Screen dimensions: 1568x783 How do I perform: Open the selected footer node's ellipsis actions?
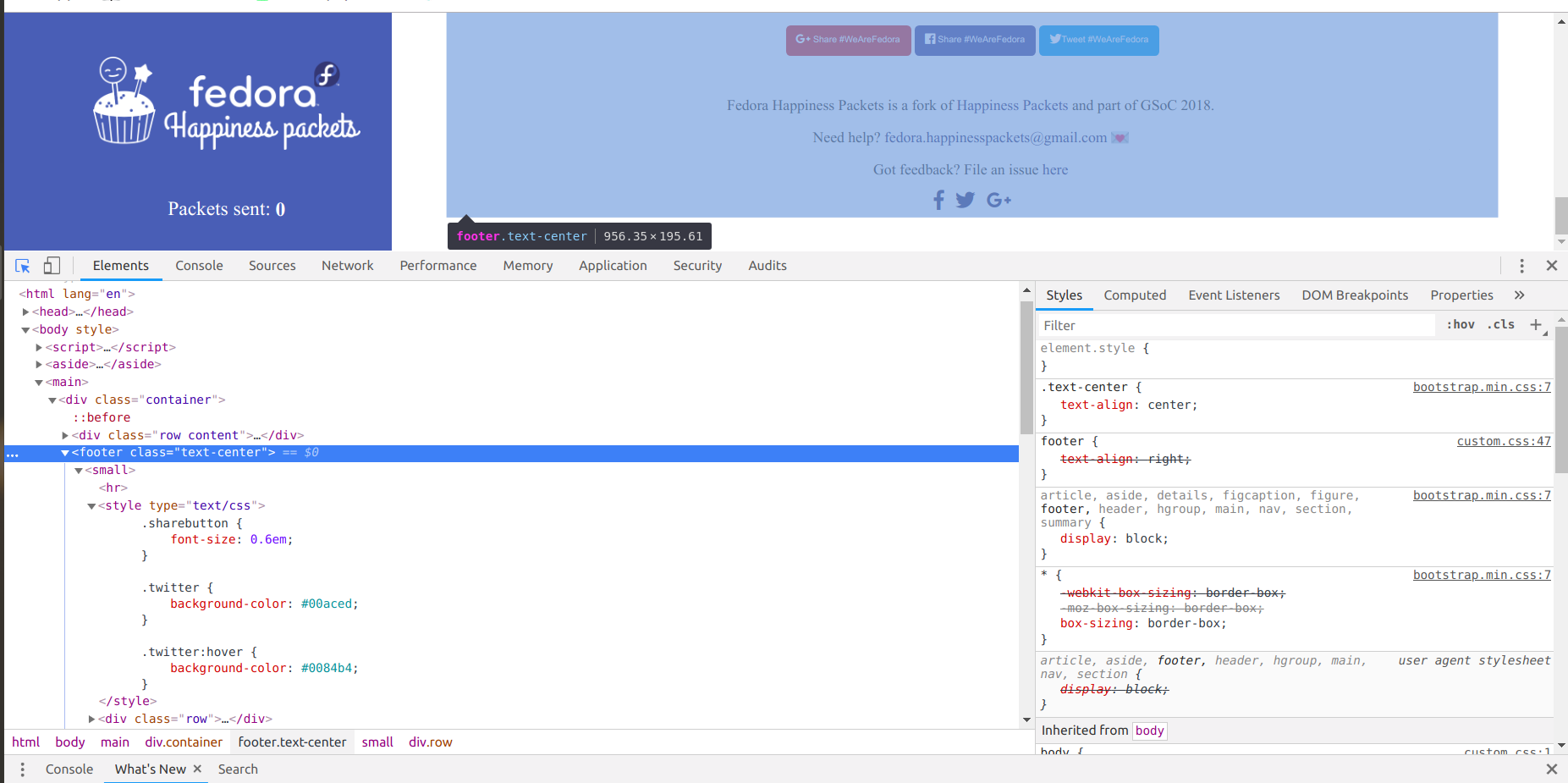pos(12,455)
